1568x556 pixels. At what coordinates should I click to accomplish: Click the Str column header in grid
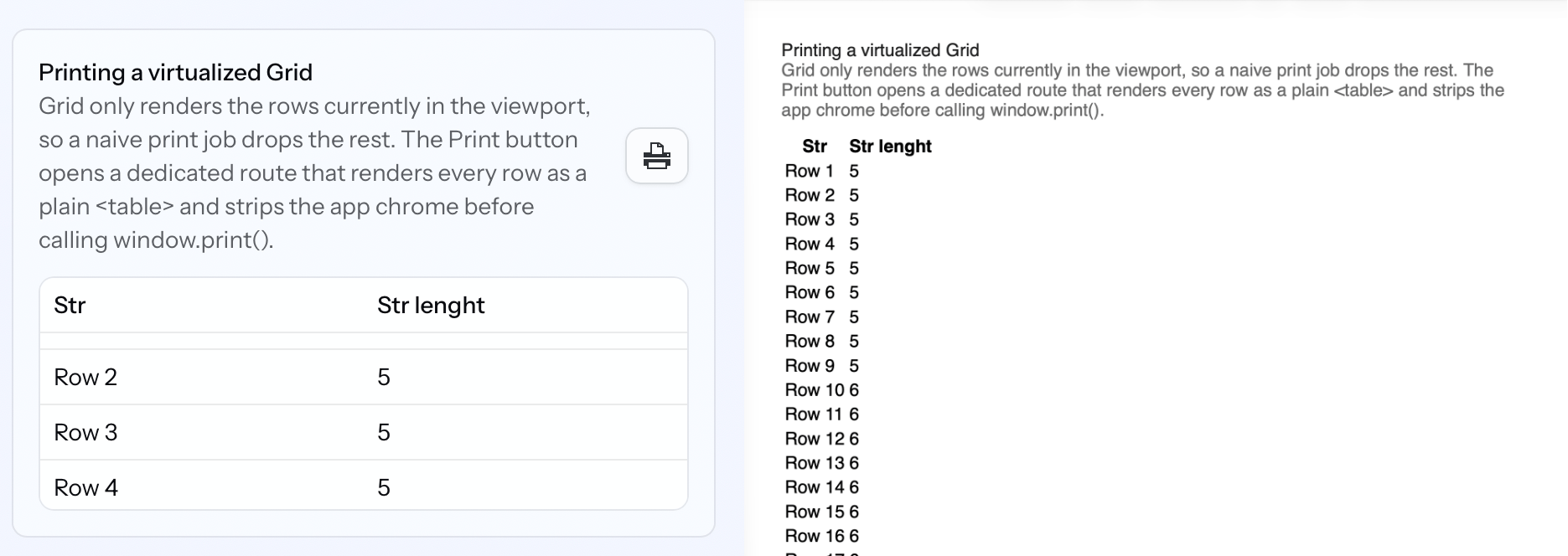pyautogui.click(x=70, y=305)
